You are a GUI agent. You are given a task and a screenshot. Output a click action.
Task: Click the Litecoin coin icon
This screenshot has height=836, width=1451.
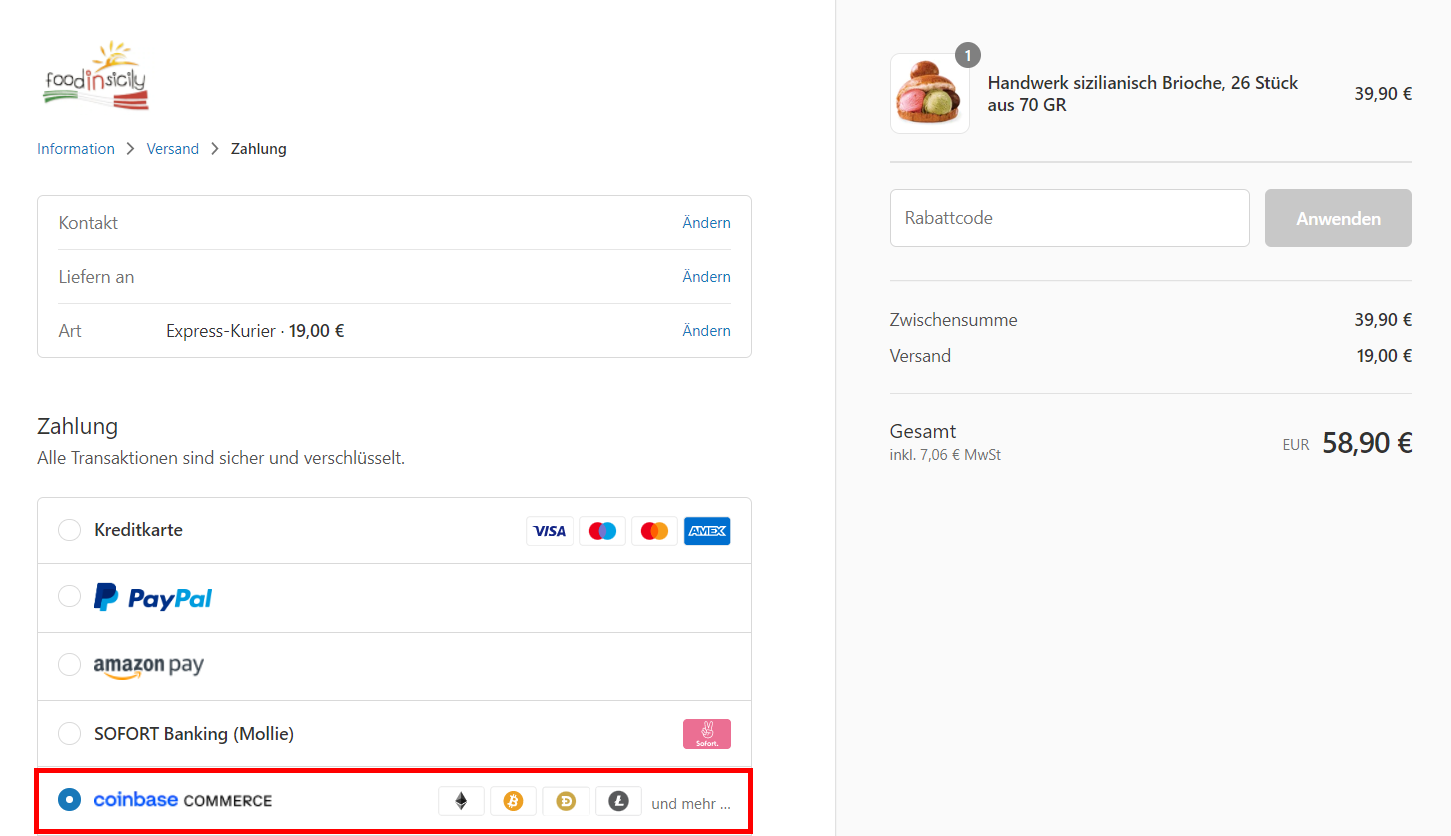point(618,801)
